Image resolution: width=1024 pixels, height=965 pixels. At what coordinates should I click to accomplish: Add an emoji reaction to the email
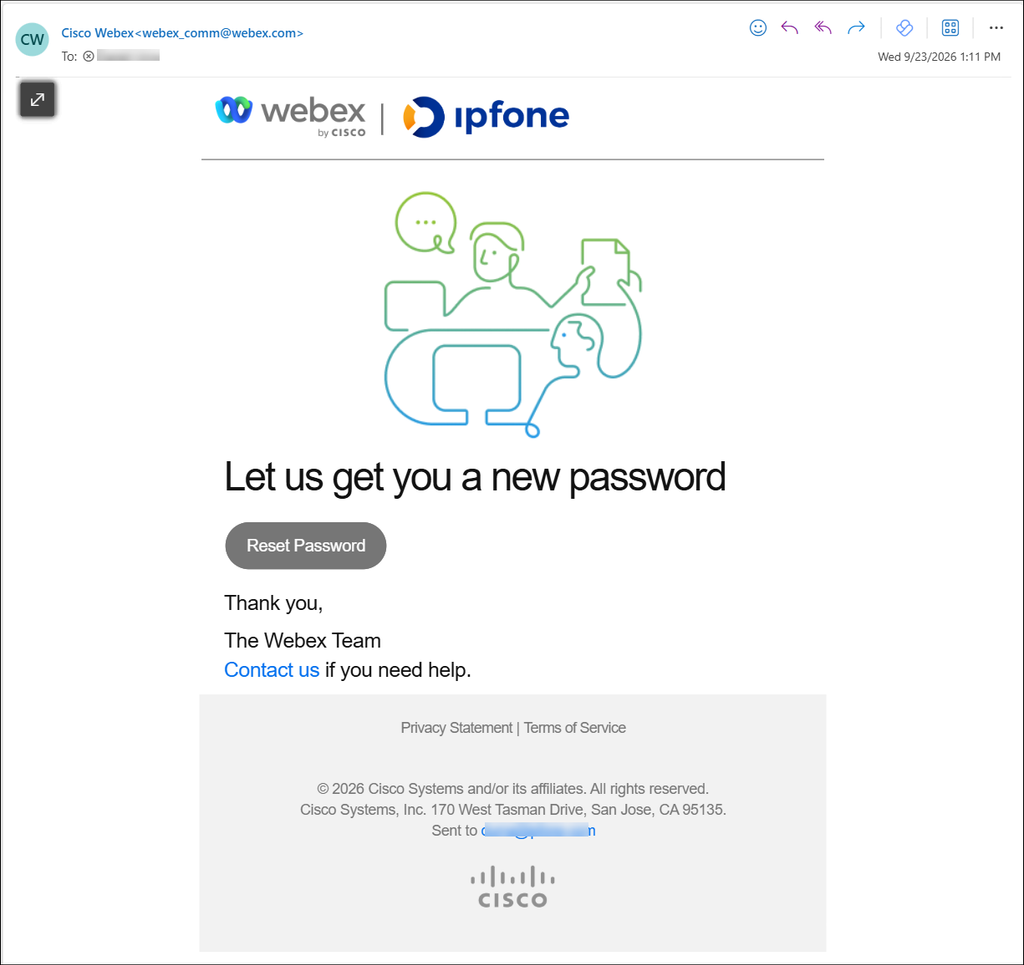(758, 27)
